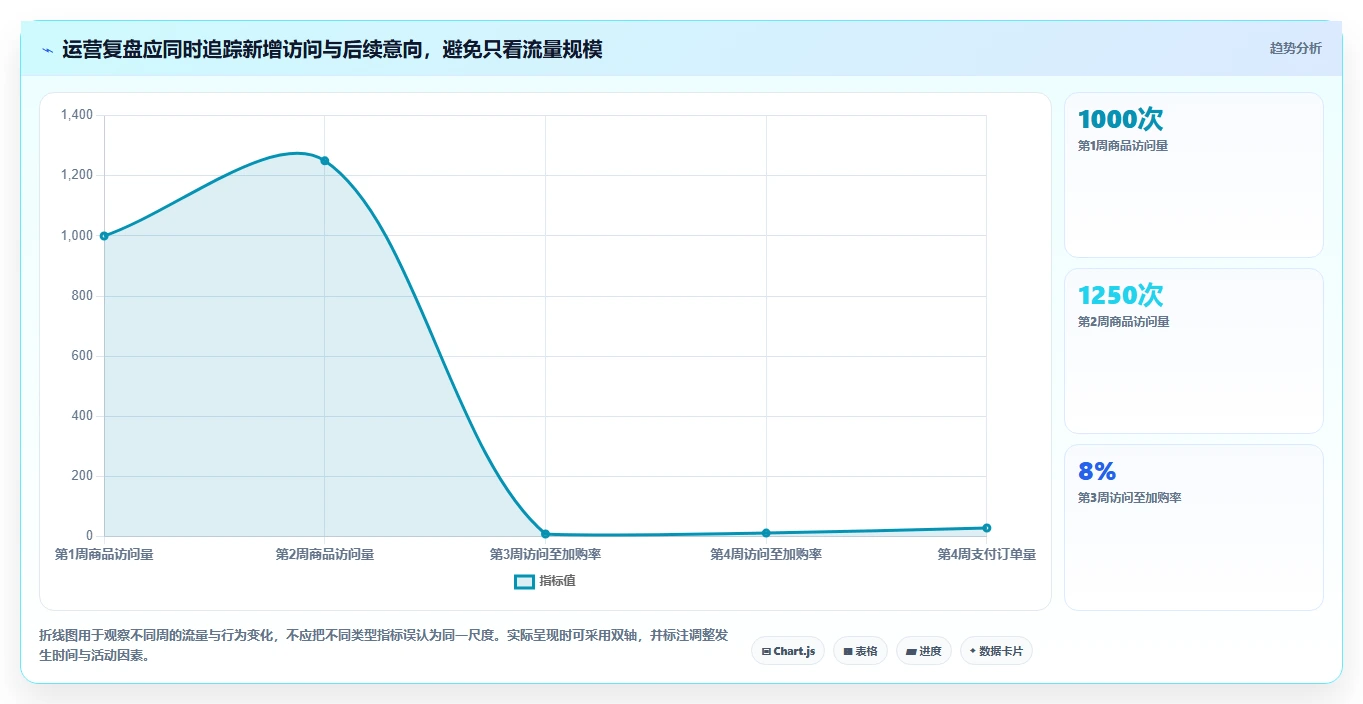Click the 1000次 card value
The height and width of the screenshot is (704, 1363).
(1120, 119)
